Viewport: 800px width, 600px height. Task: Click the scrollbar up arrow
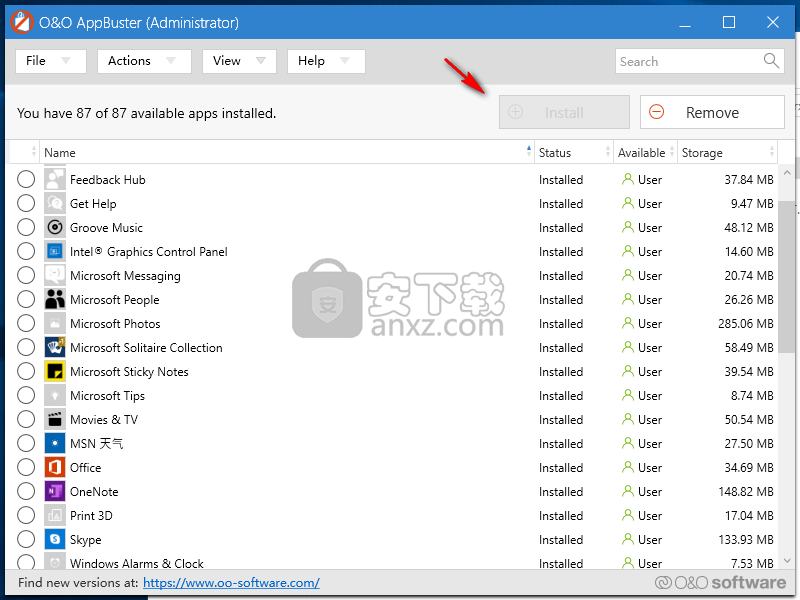pyautogui.click(x=787, y=173)
